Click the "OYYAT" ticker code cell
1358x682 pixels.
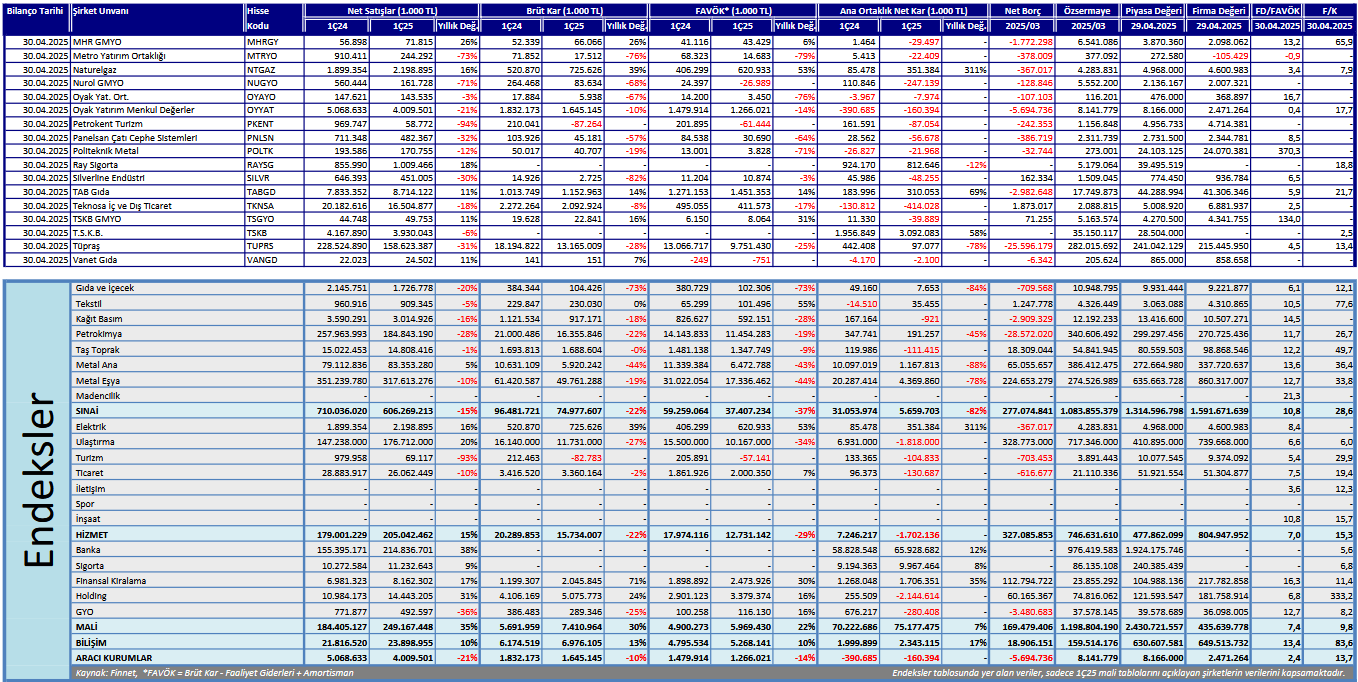click(259, 110)
